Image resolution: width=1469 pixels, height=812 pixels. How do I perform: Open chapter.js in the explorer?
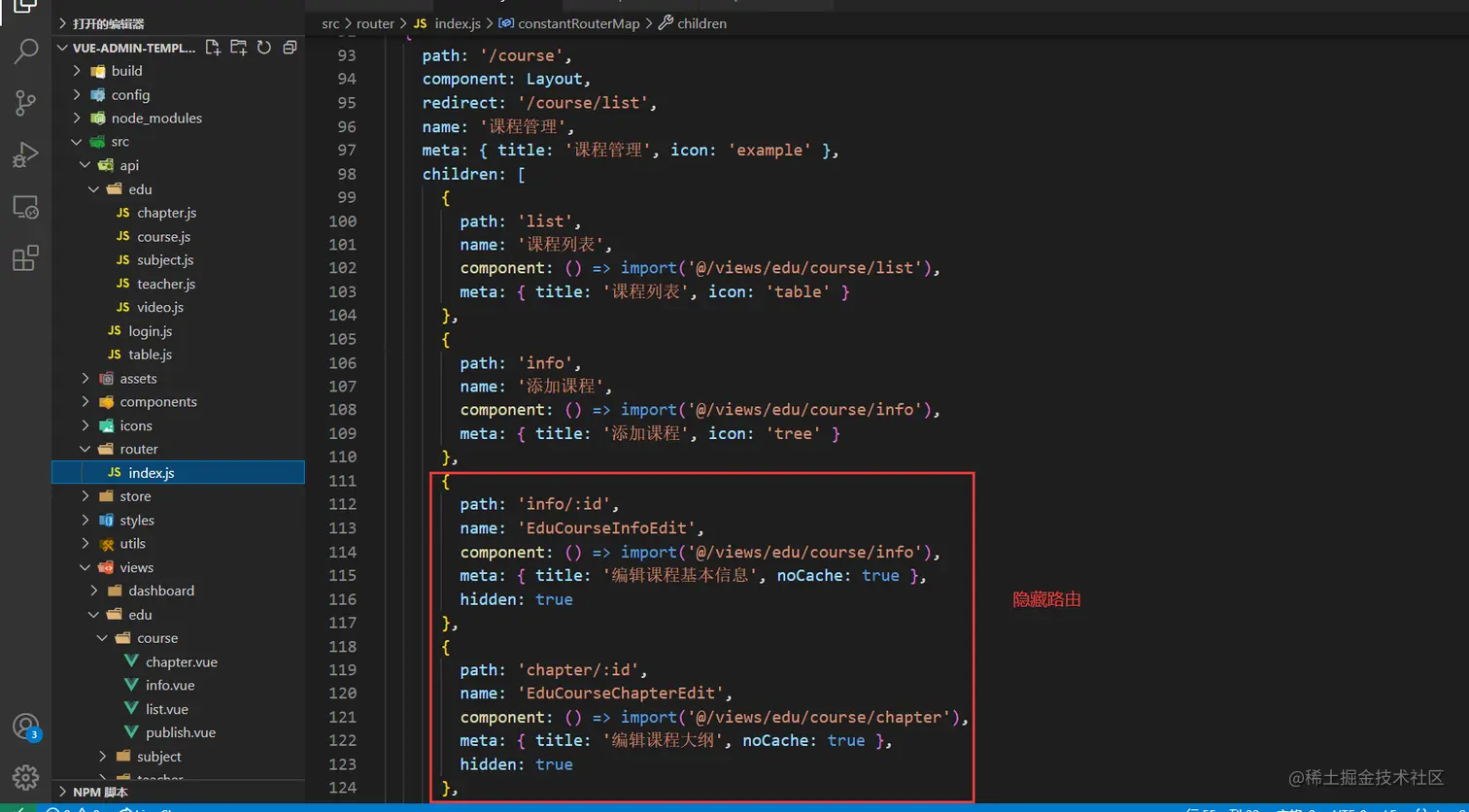[178, 213]
